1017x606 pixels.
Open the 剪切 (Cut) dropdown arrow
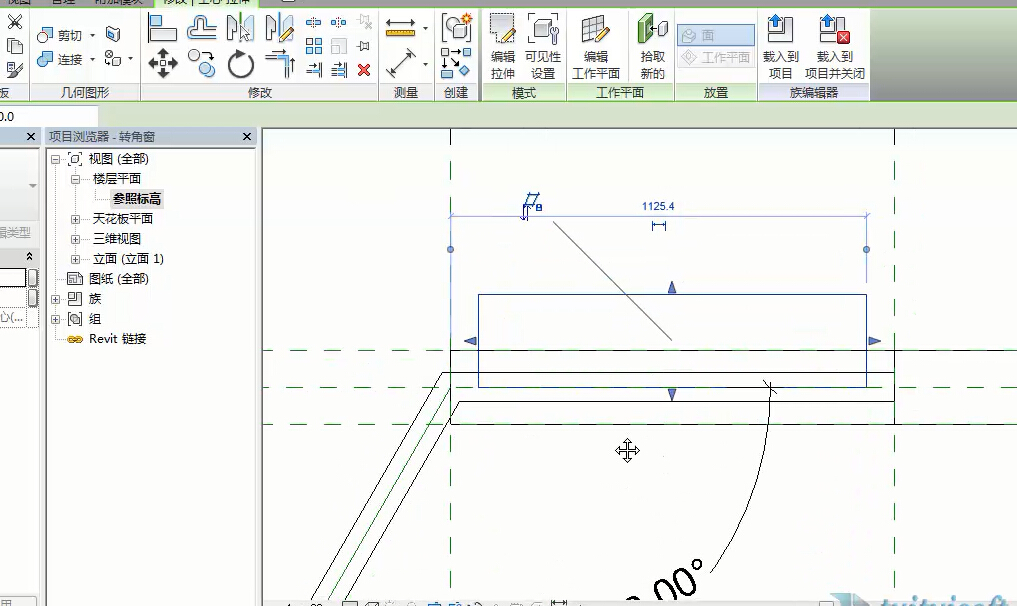coord(93,35)
